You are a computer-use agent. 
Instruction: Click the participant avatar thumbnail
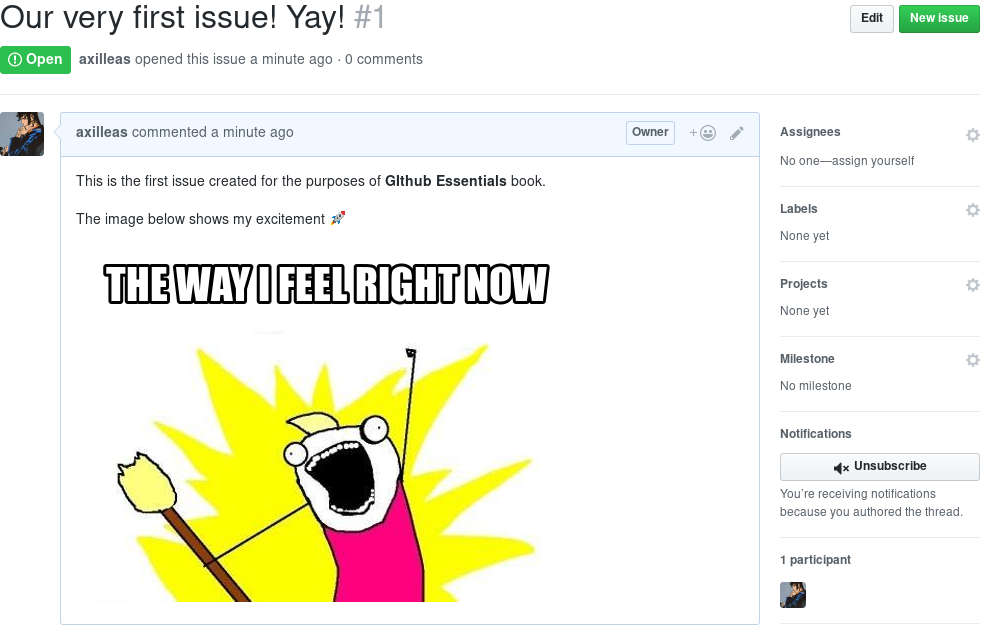[793, 594]
